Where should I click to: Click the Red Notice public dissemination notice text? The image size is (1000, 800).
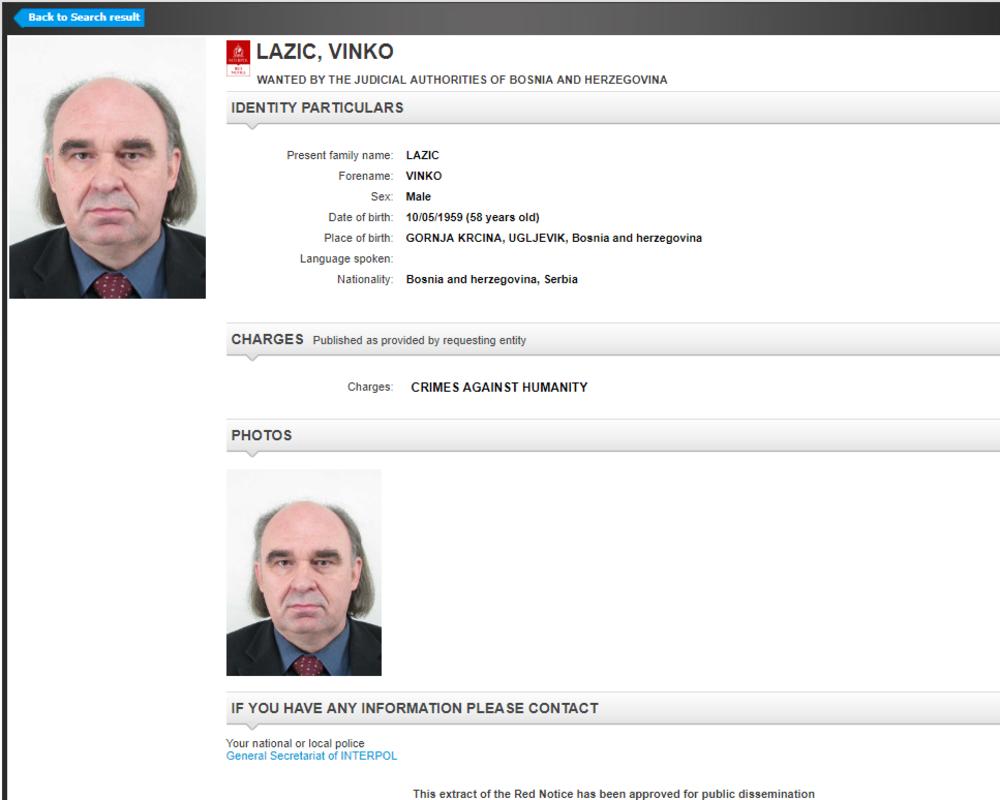[x=614, y=794]
